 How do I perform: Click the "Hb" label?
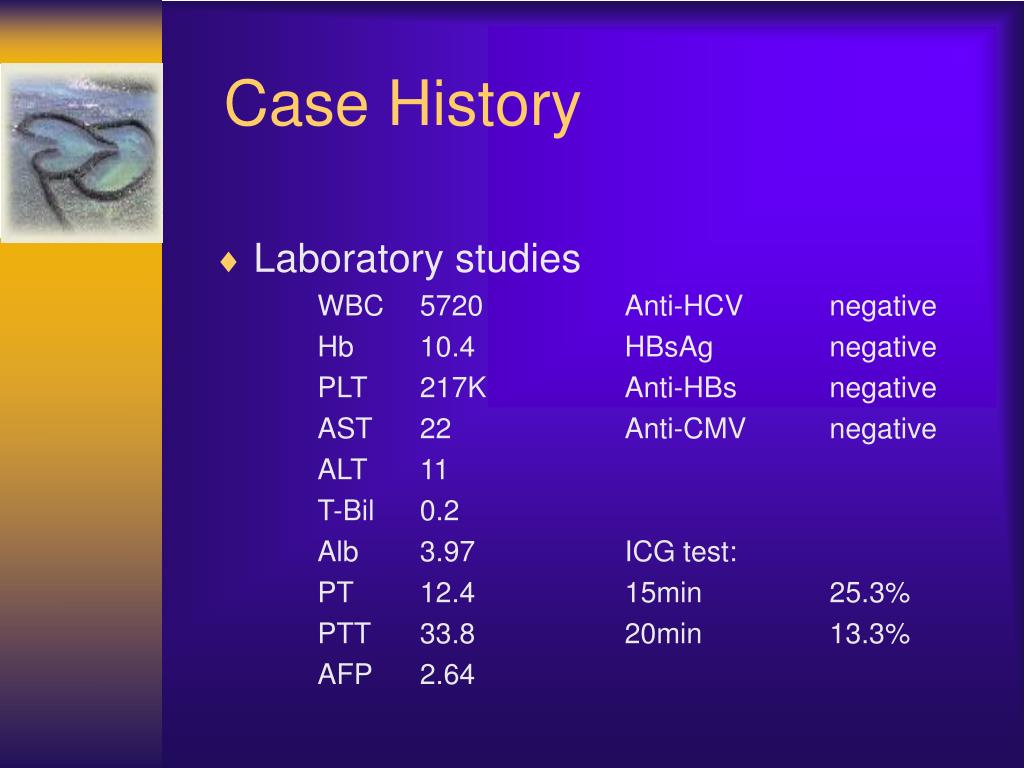click(336, 347)
